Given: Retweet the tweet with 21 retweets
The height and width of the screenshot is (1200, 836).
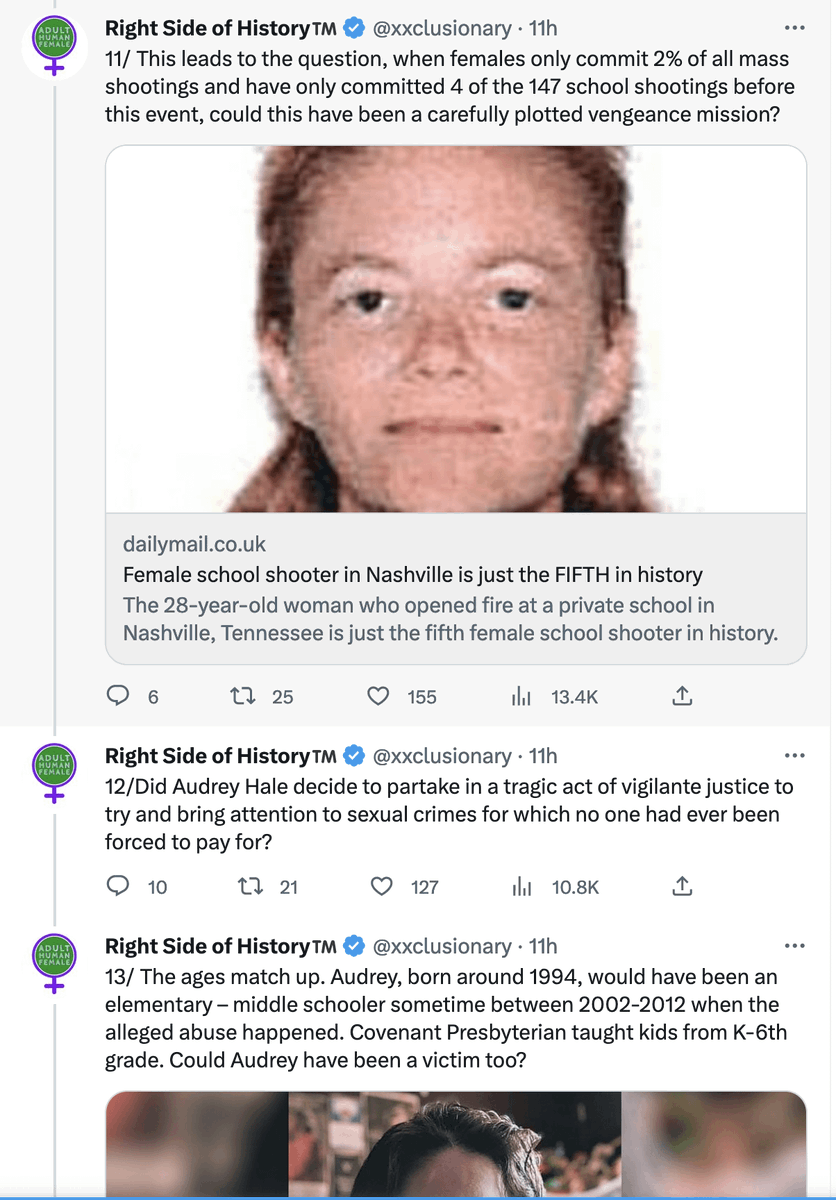Looking at the screenshot, I should coord(243,885).
